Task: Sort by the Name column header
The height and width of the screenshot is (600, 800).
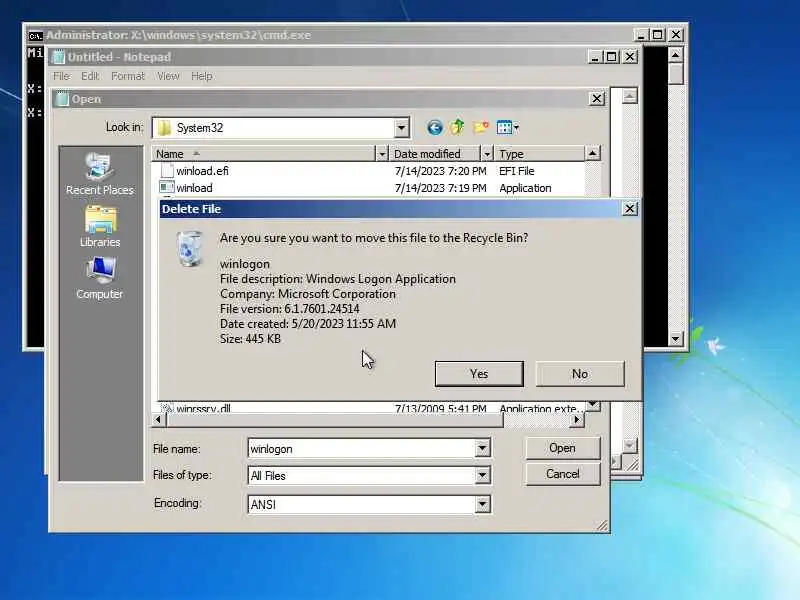Action: [263, 154]
